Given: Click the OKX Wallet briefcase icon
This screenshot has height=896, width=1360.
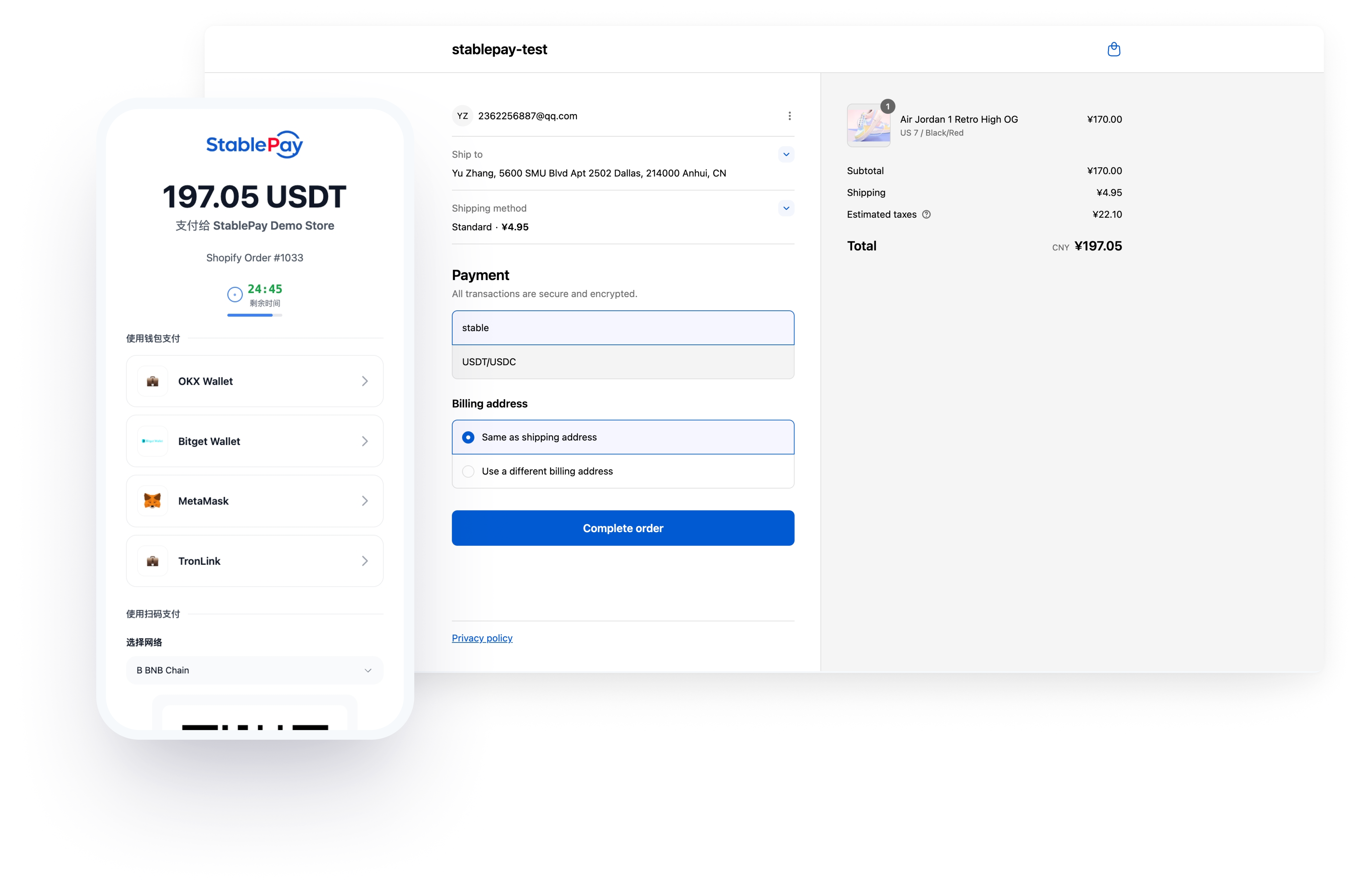Looking at the screenshot, I should (x=152, y=381).
